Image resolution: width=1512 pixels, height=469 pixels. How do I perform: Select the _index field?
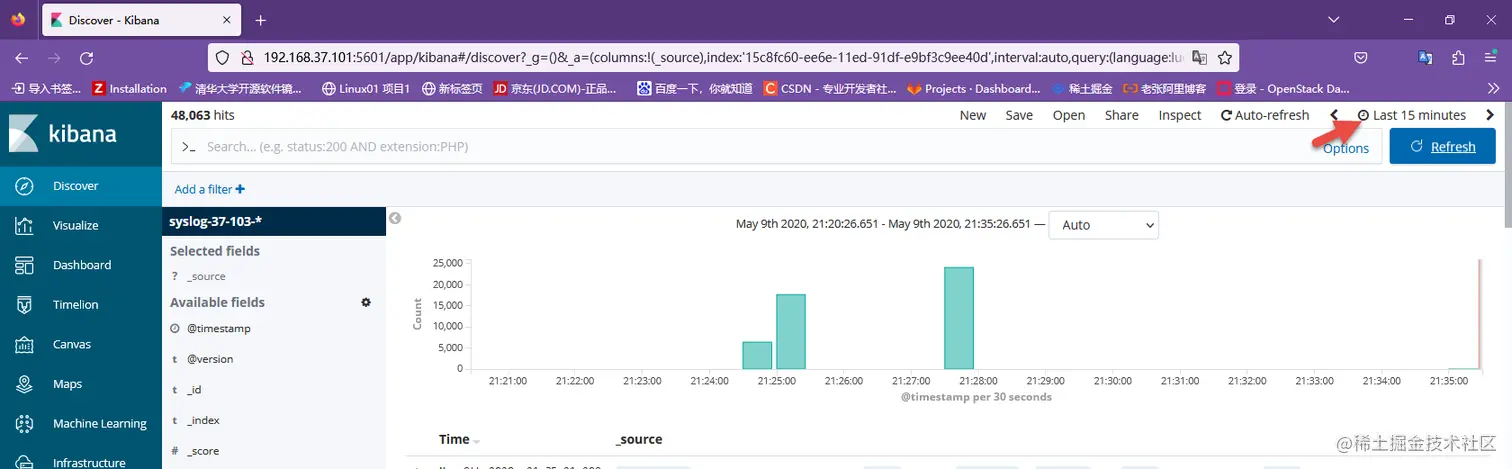[x=203, y=421]
